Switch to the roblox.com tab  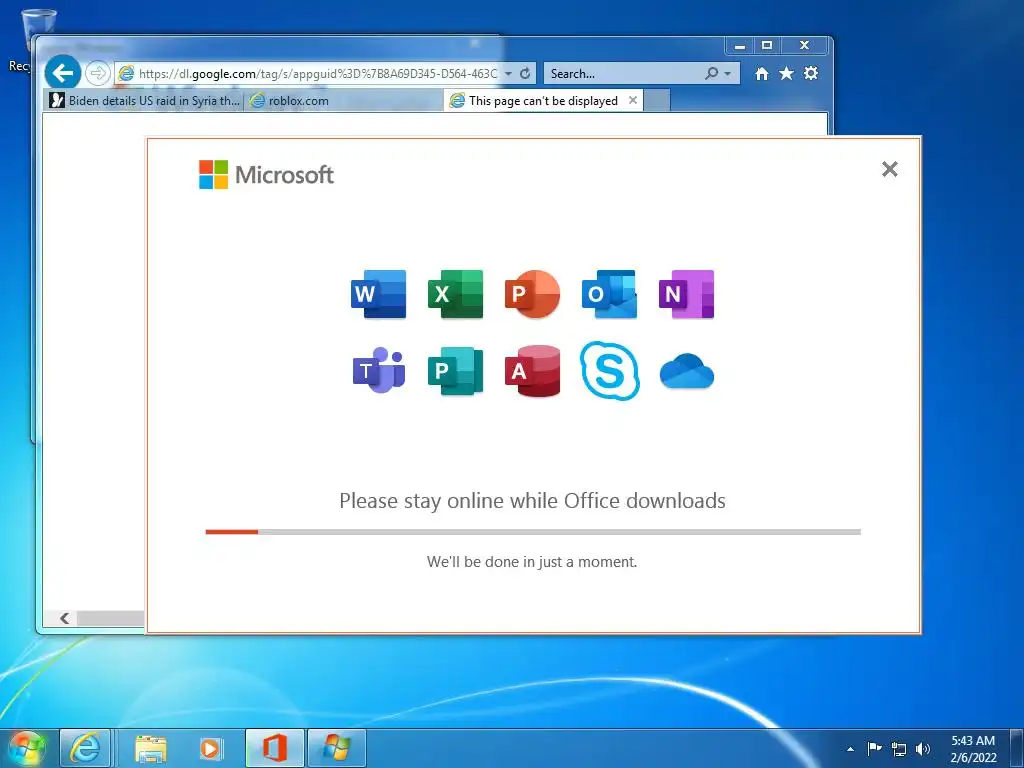(344, 101)
